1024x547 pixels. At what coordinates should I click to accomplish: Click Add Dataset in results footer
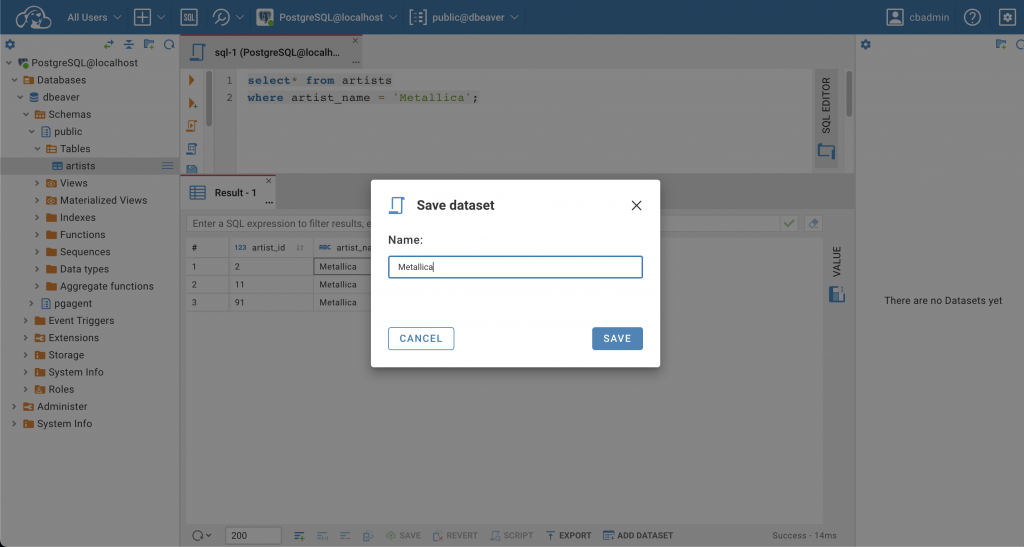click(638, 535)
